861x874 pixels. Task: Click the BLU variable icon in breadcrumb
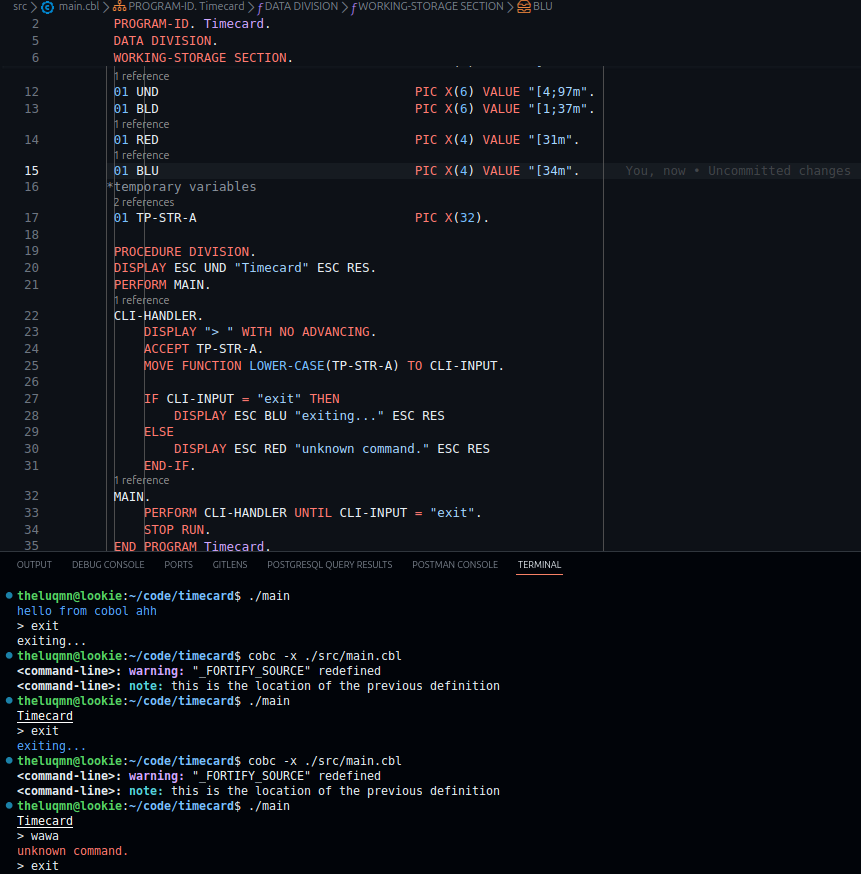click(524, 7)
